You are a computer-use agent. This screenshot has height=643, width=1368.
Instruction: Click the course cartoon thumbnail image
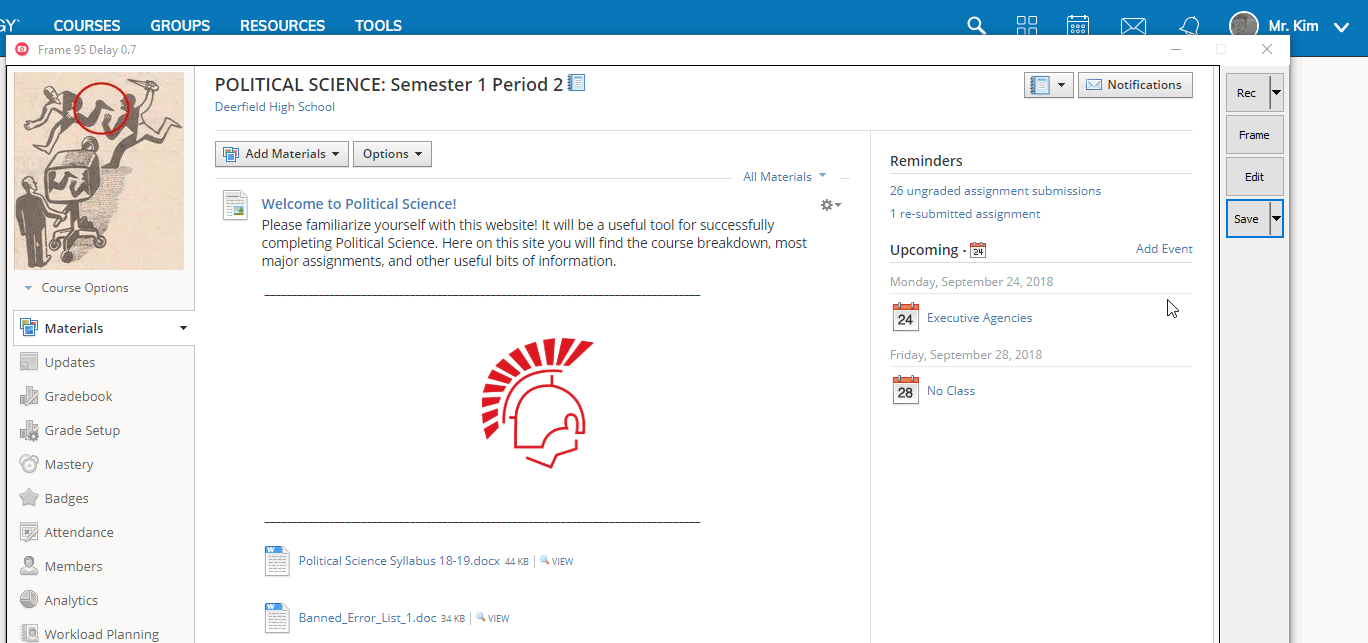point(99,170)
